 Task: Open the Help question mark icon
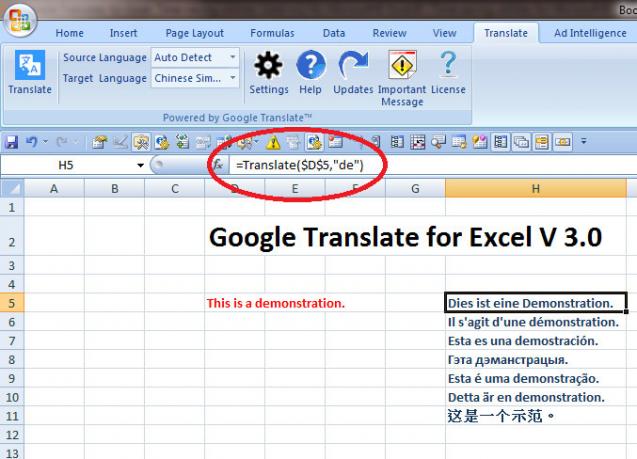310,72
